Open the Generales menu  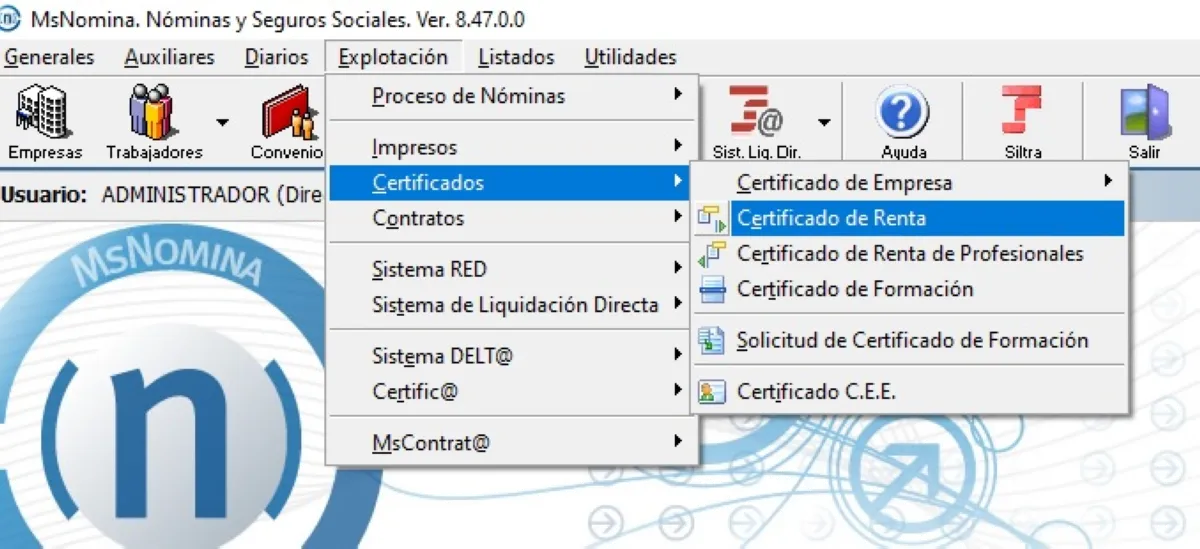[49, 57]
